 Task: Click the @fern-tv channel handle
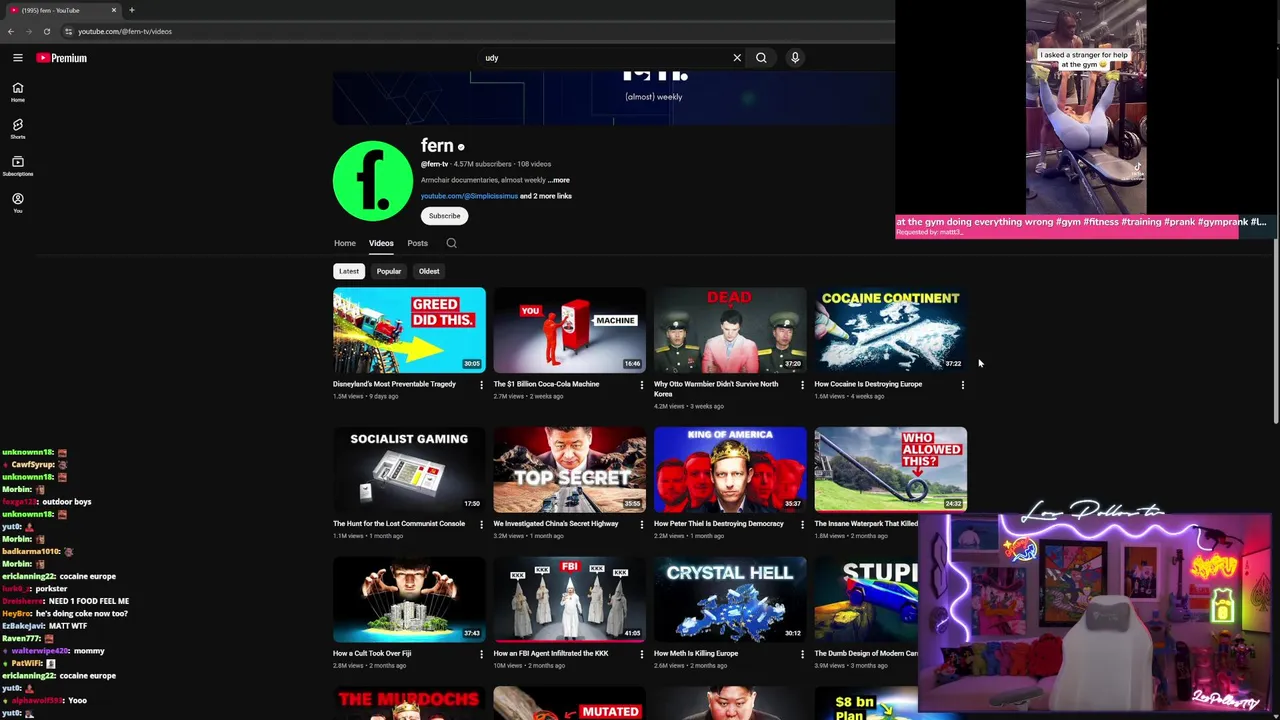[435, 164]
